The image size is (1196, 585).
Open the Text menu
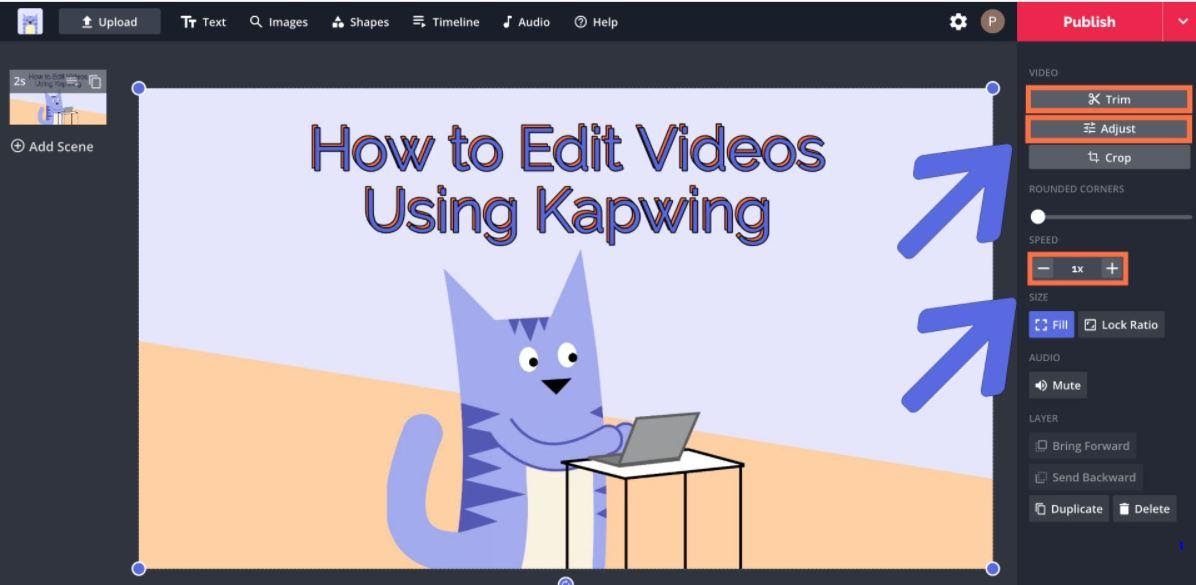(x=203, y=22)
